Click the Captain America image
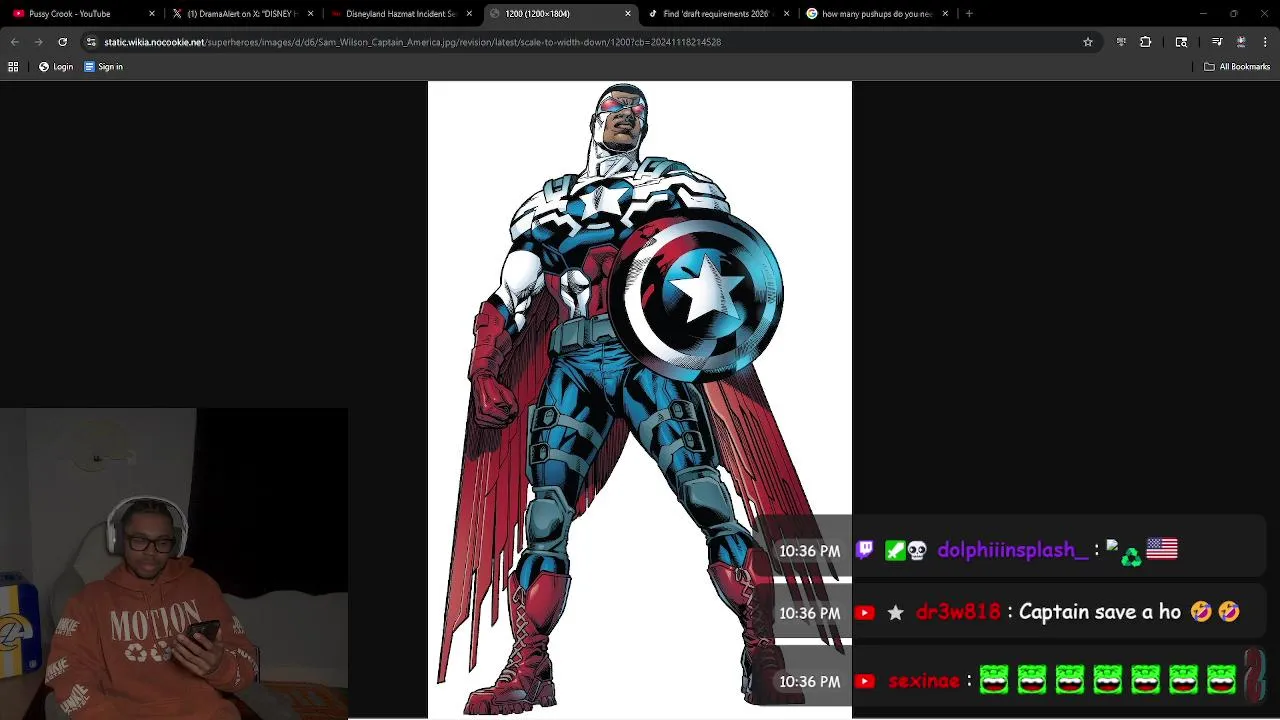This screenshot has height=720, width=1280. click(640, 400)
